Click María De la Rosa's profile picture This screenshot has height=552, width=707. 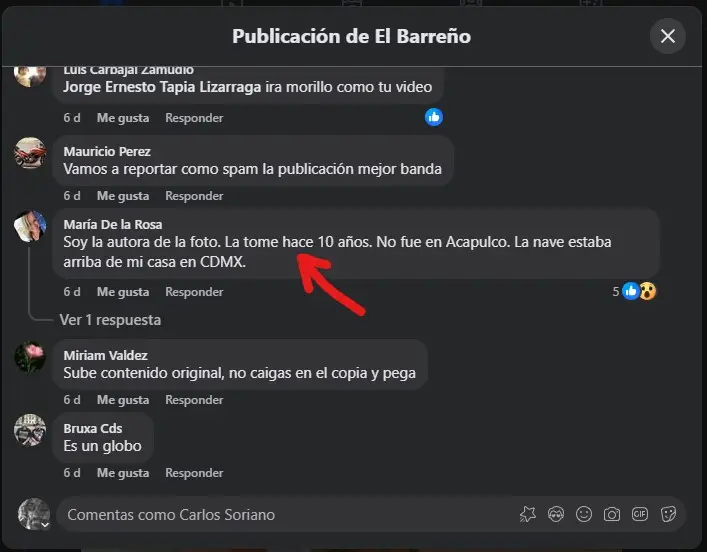[x=30, y=226]
